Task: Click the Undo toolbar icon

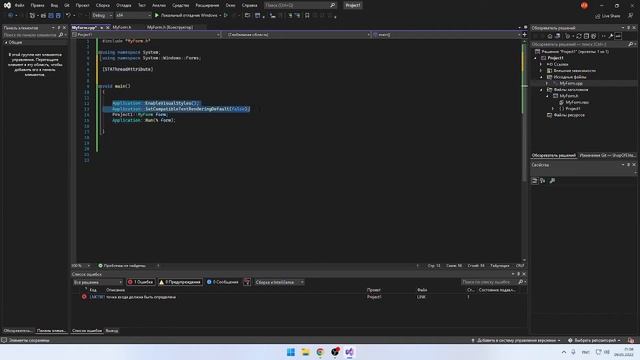Action: pyautogui.click(x=68, y=16)
